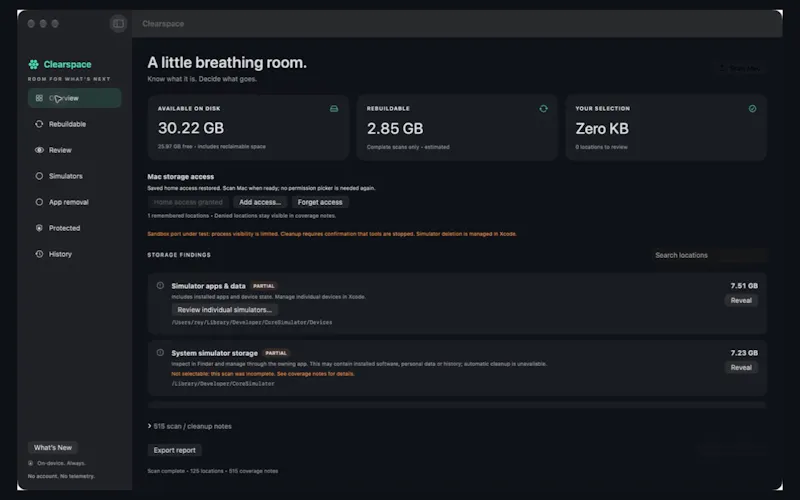Image resolution: width=800 pixels, height=500 pixels.
Task: Click Review individual simulators... button
Action: (224, 310)
